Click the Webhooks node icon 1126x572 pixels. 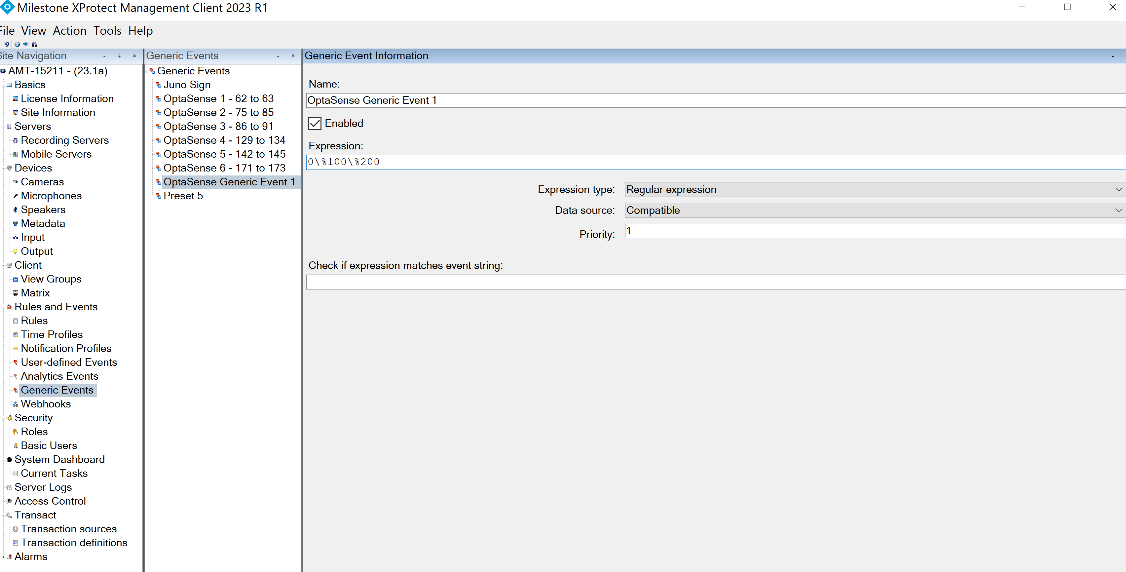pos(15,404)
